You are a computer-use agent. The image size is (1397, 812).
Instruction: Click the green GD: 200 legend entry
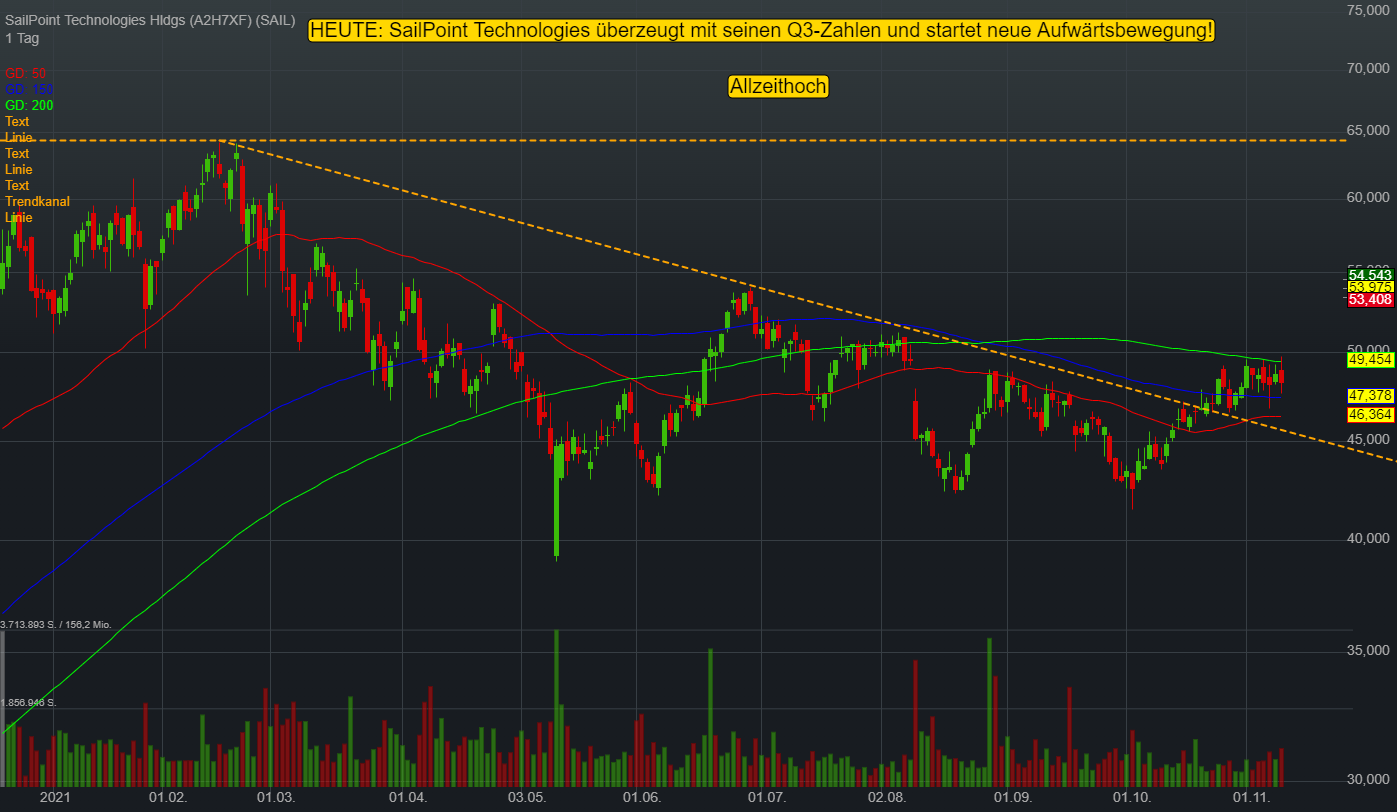coord(29,105)
